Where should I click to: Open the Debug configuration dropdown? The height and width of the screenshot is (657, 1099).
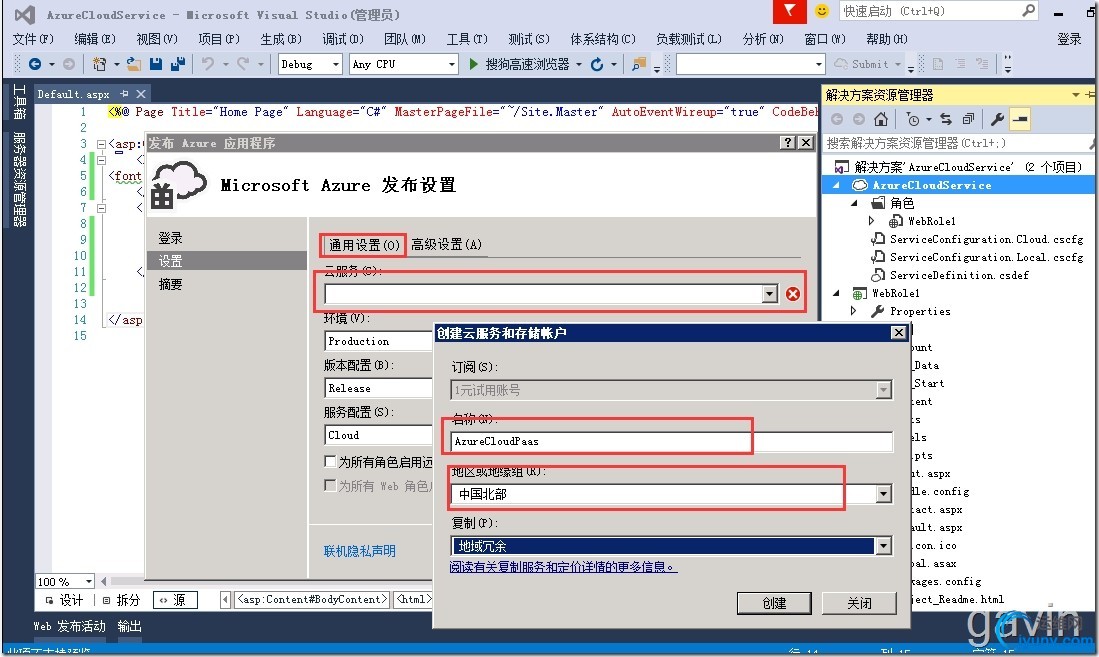tap(336, 65)
